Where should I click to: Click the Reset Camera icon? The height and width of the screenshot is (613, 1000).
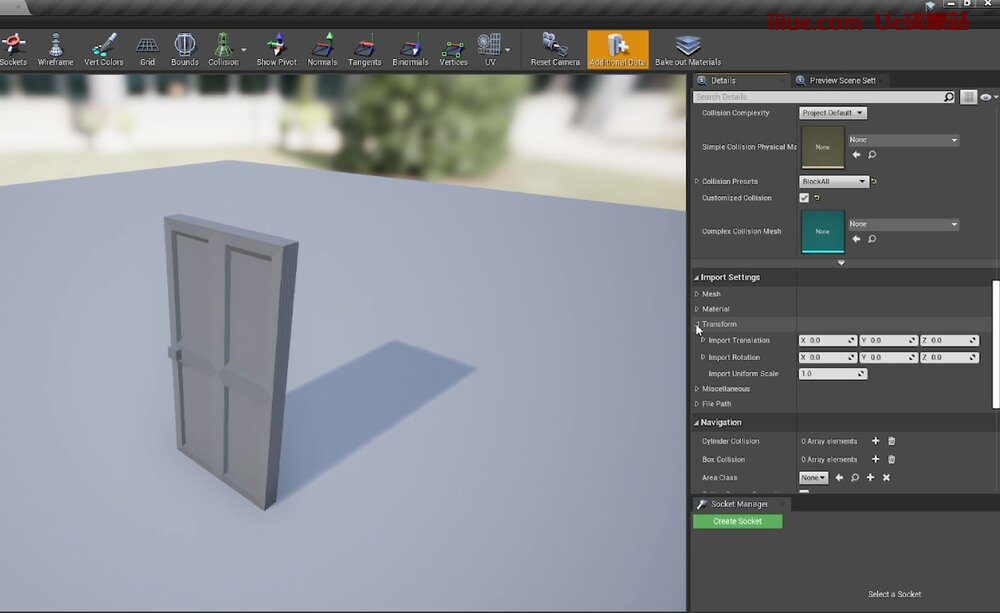point(554,48)
